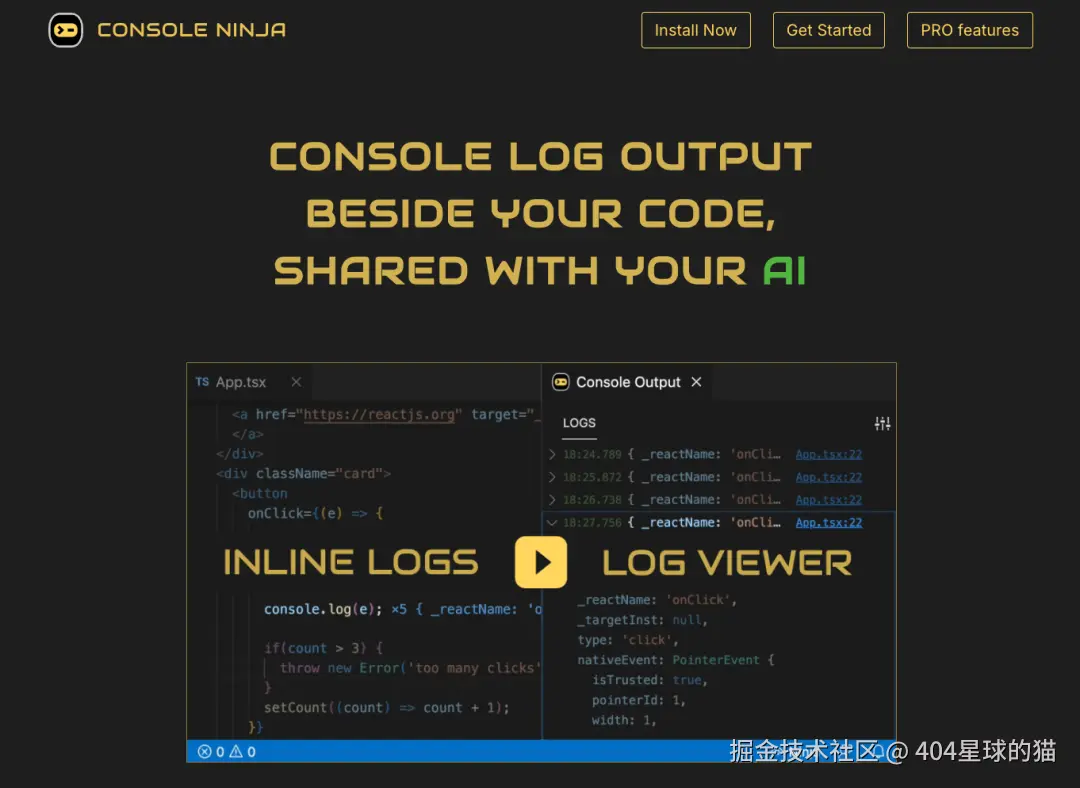
Task: Click the LOG VIEWER heading
Action: 727,562
